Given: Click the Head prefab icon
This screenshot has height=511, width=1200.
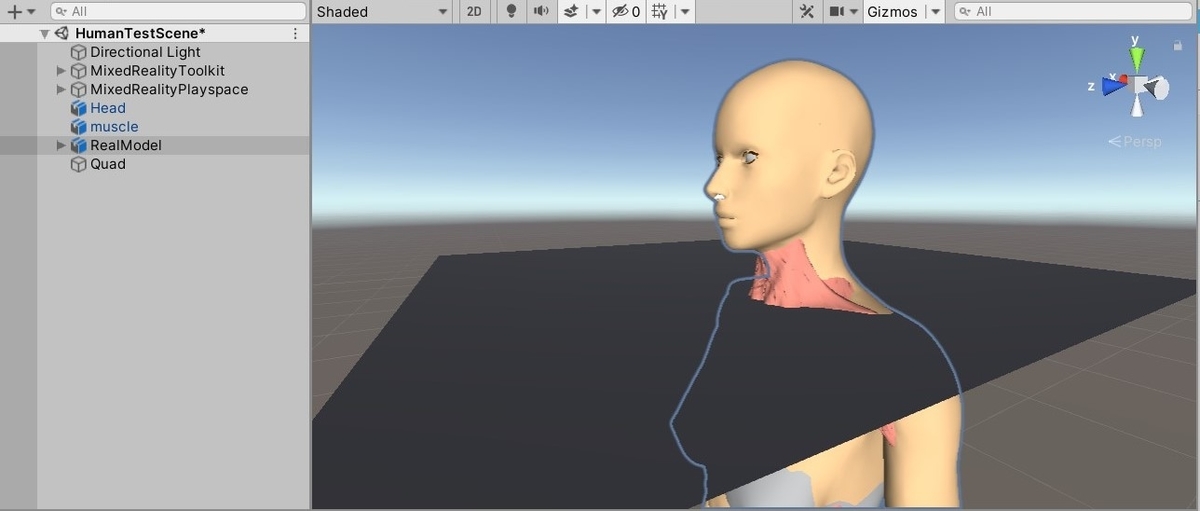Looking at the screenshot, I should tap(79, 108).
